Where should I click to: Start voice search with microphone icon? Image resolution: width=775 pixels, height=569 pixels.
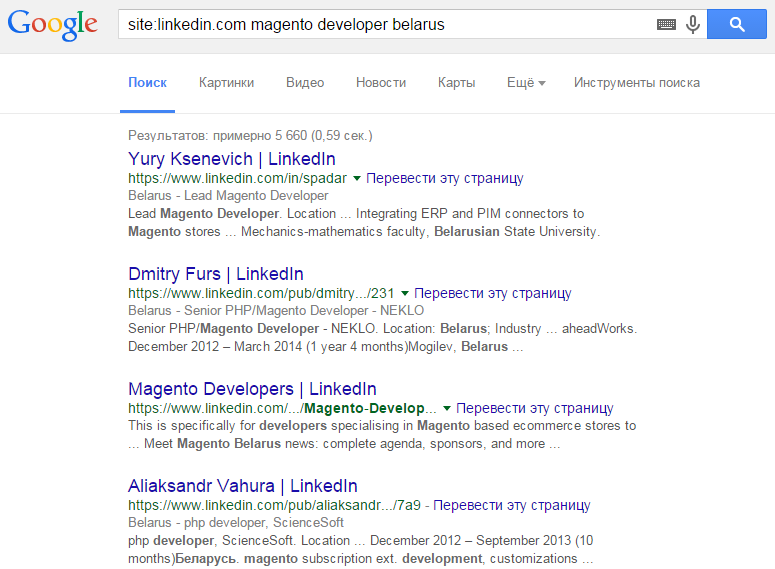pos(692,24)
